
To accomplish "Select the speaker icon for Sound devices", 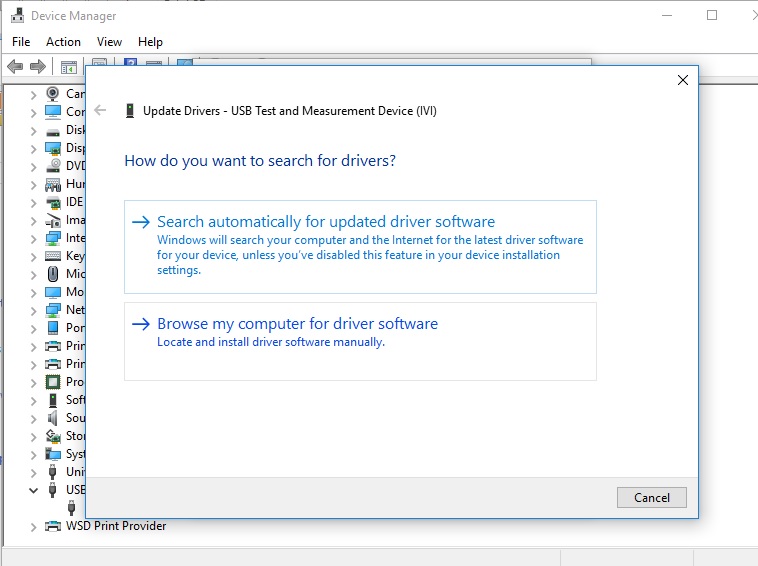I will [x=53, y=418].
